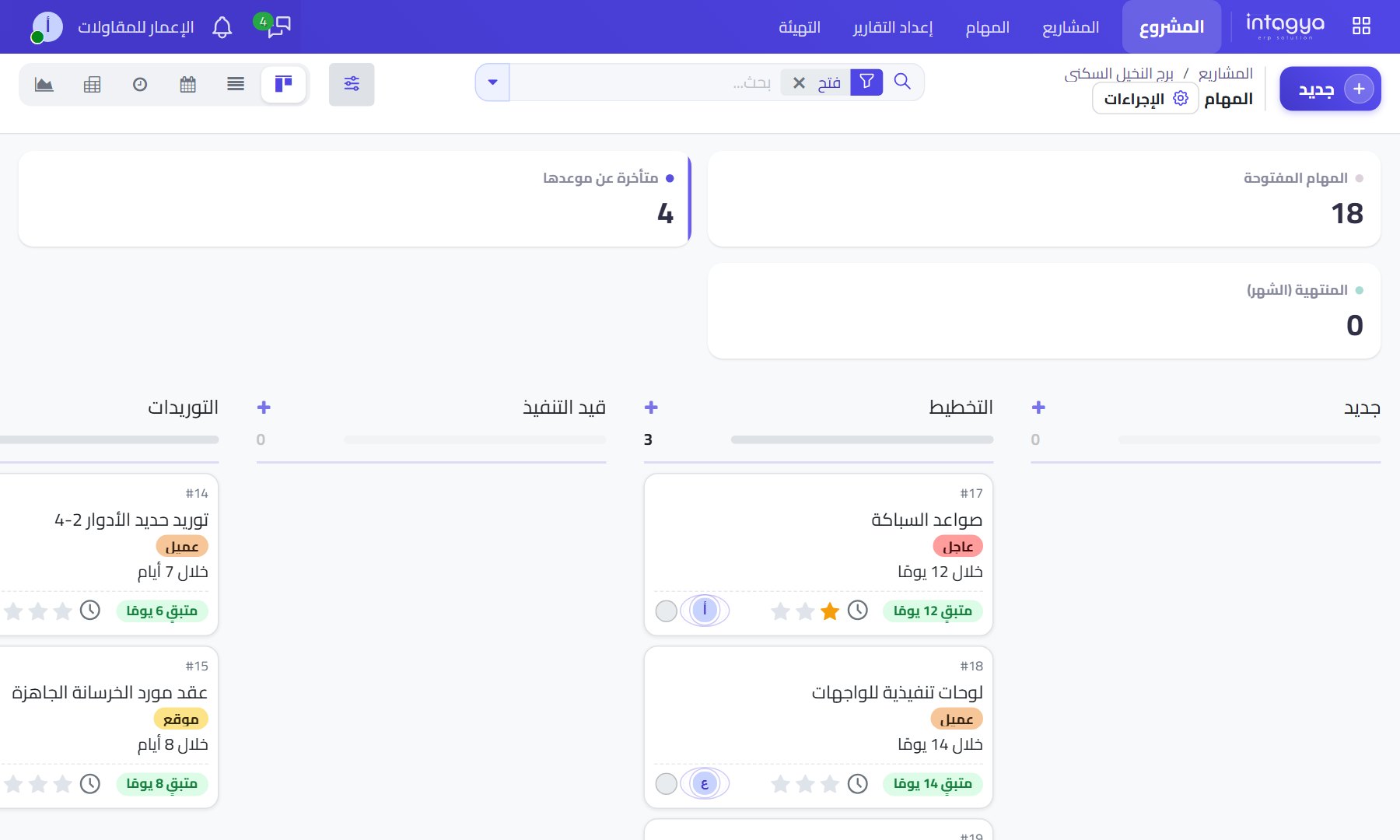Open the apps grid menu icon
The height and width of the screenshot is (840, 1400).
(1361, 26)
